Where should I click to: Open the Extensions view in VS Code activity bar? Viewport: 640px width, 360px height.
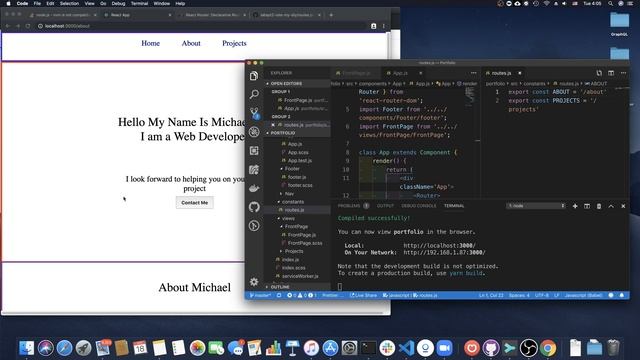(254, 151)
